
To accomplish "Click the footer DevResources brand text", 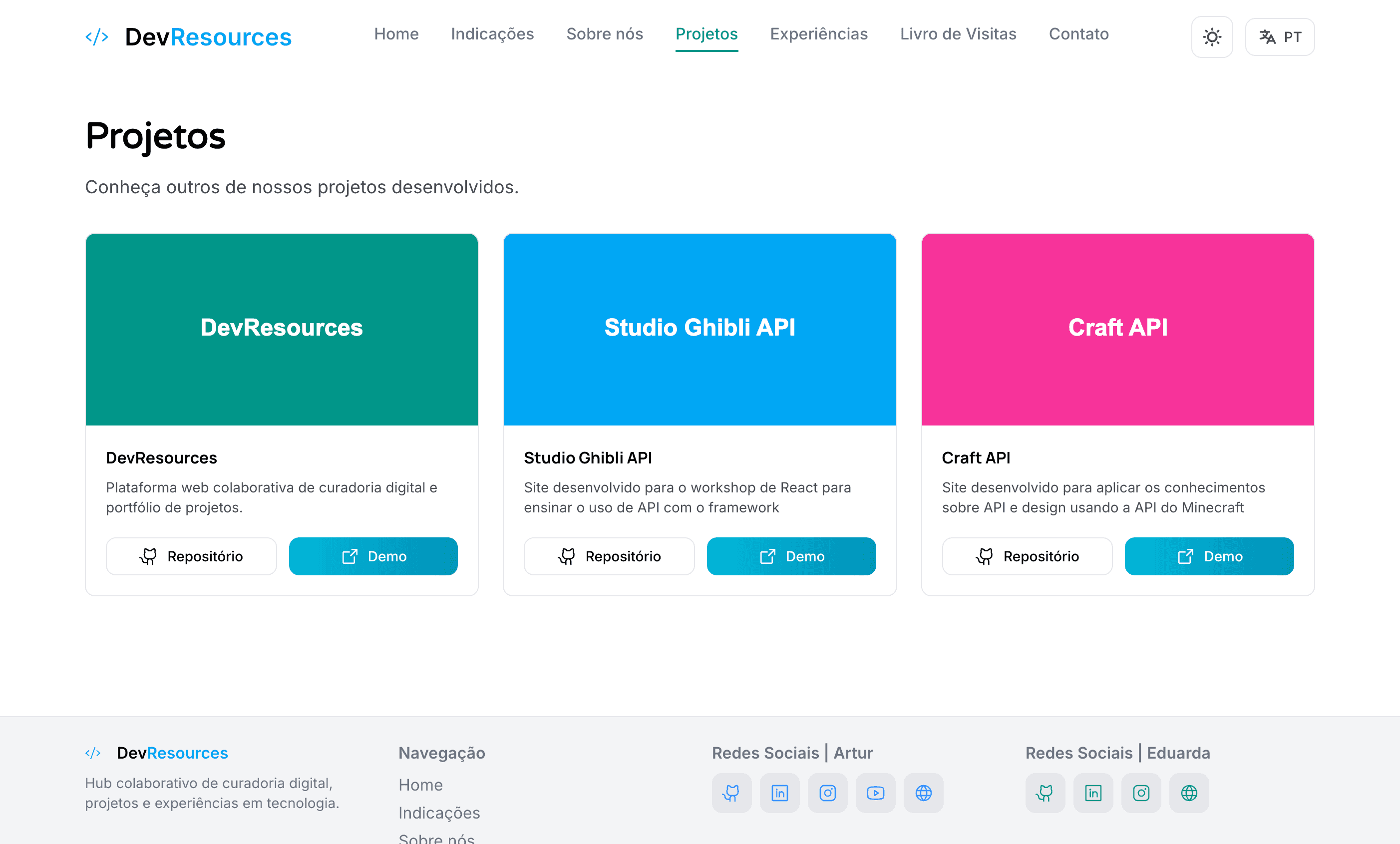I will click(x=172, y=753).
